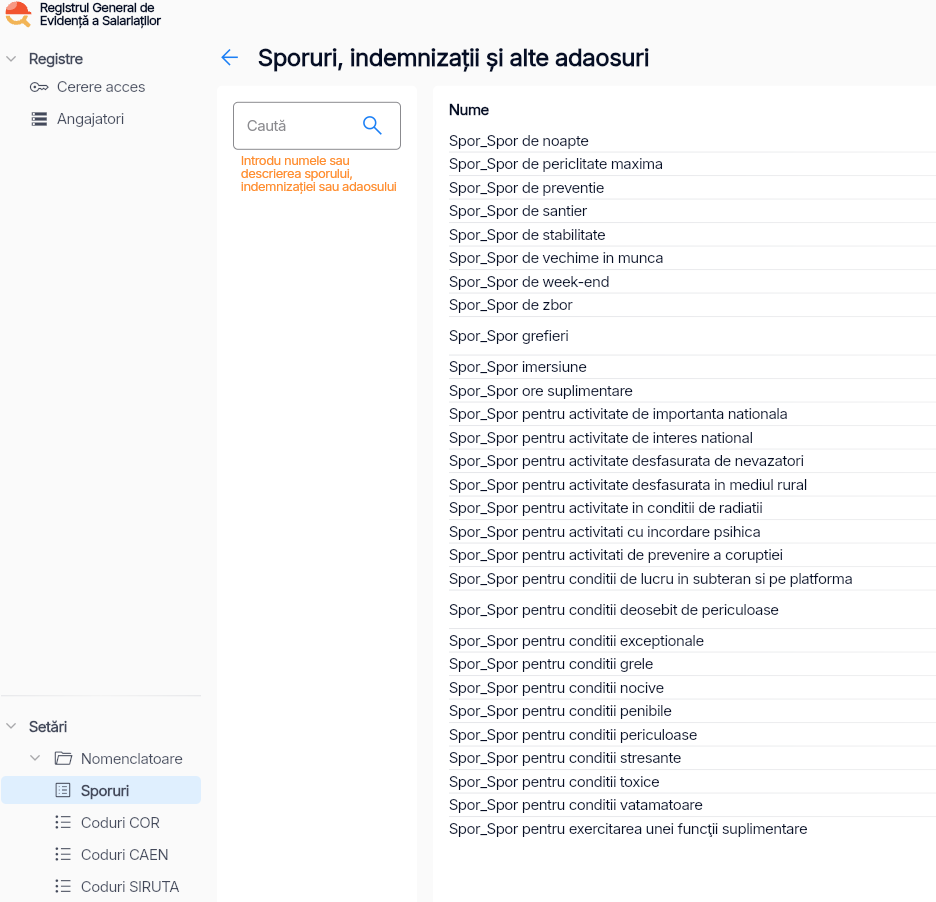The width and height of the screenshot is (936, 902).
Task: Open the Sporuri menu item
Action: pyautogui.click(x=104, y=791)
